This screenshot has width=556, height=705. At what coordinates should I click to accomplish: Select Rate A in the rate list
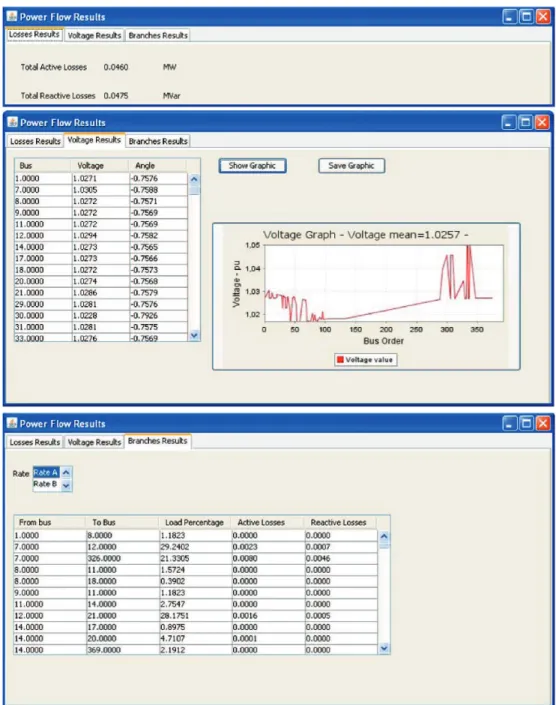click(46, 473)
